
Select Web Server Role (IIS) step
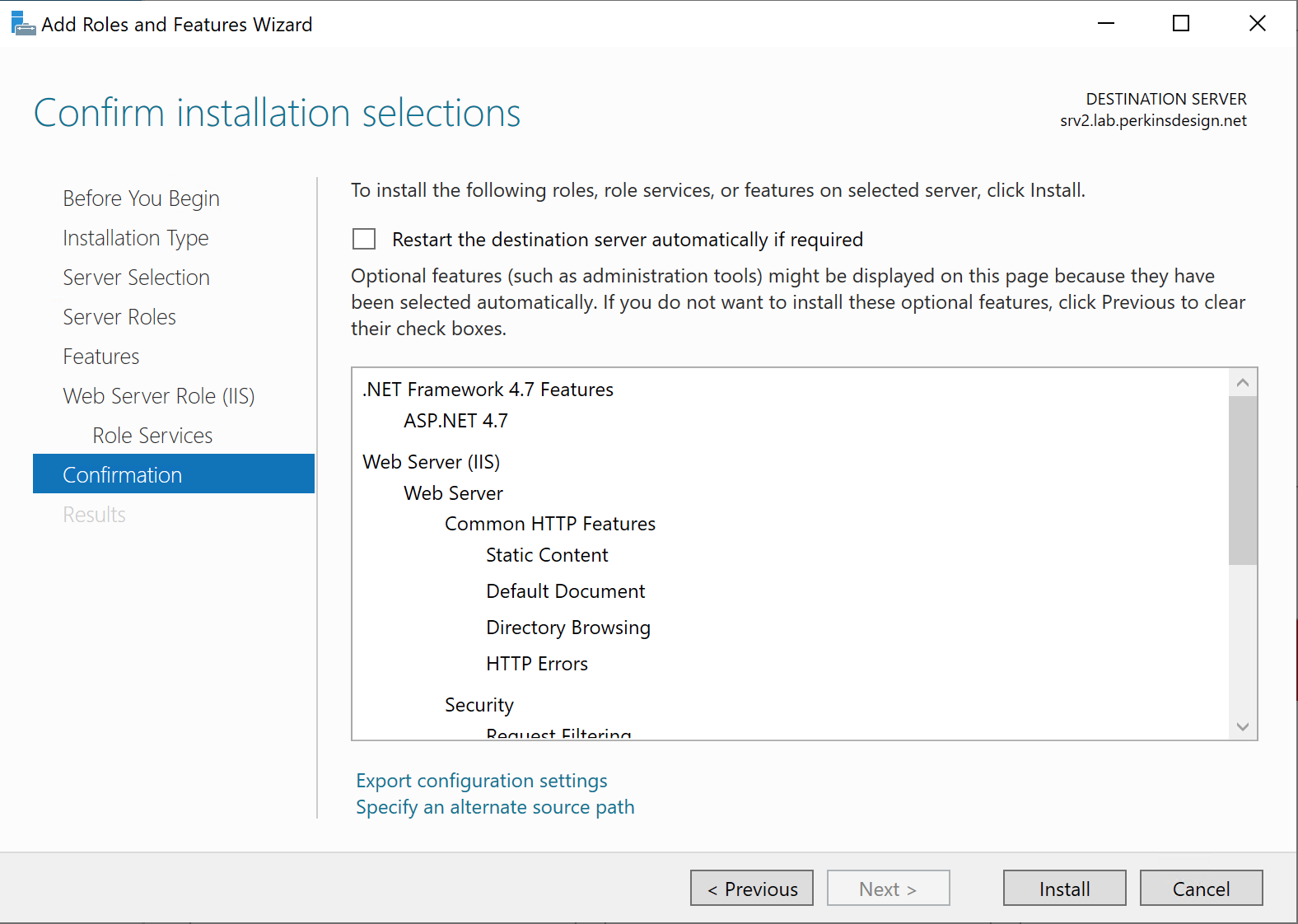(x=159, y=396)
